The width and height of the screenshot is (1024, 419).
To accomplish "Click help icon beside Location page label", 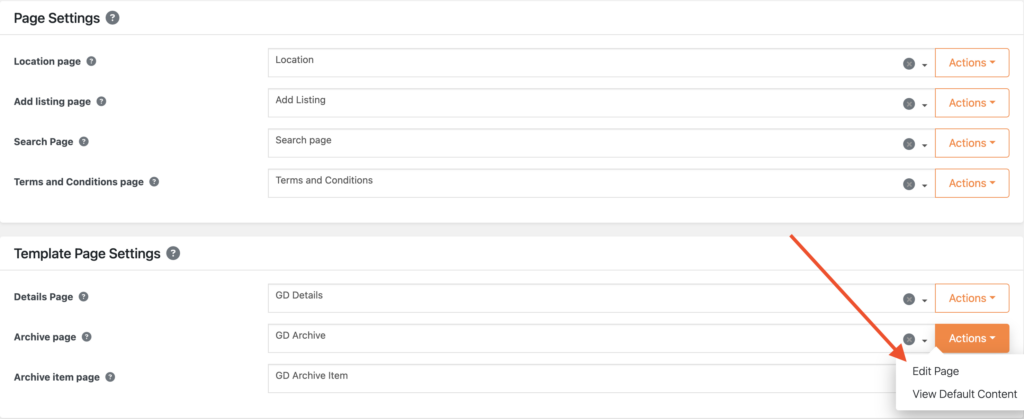I will 91,62.
